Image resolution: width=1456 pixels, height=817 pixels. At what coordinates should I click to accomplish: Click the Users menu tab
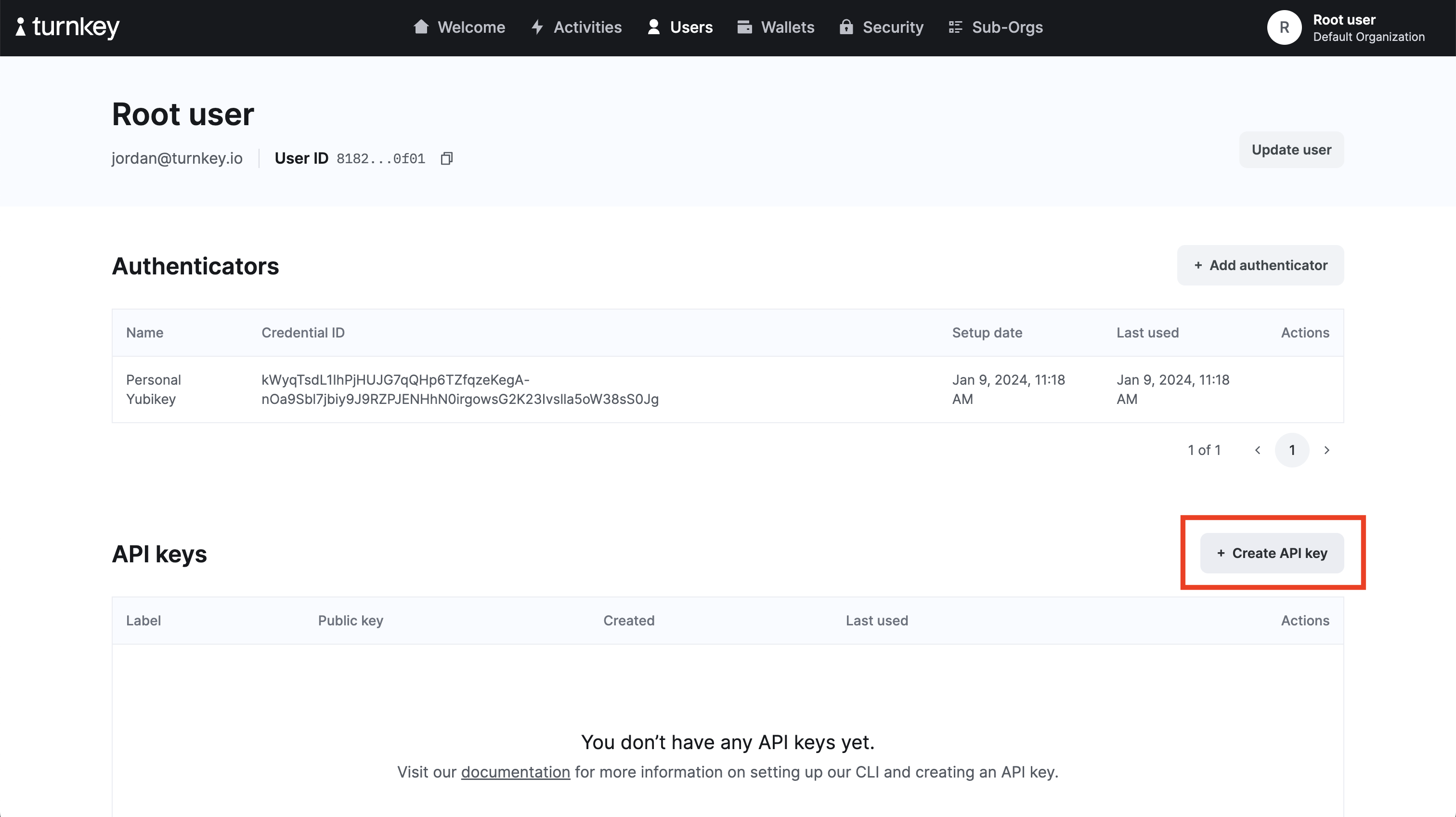pyautogui.click(x=679, y=27)
